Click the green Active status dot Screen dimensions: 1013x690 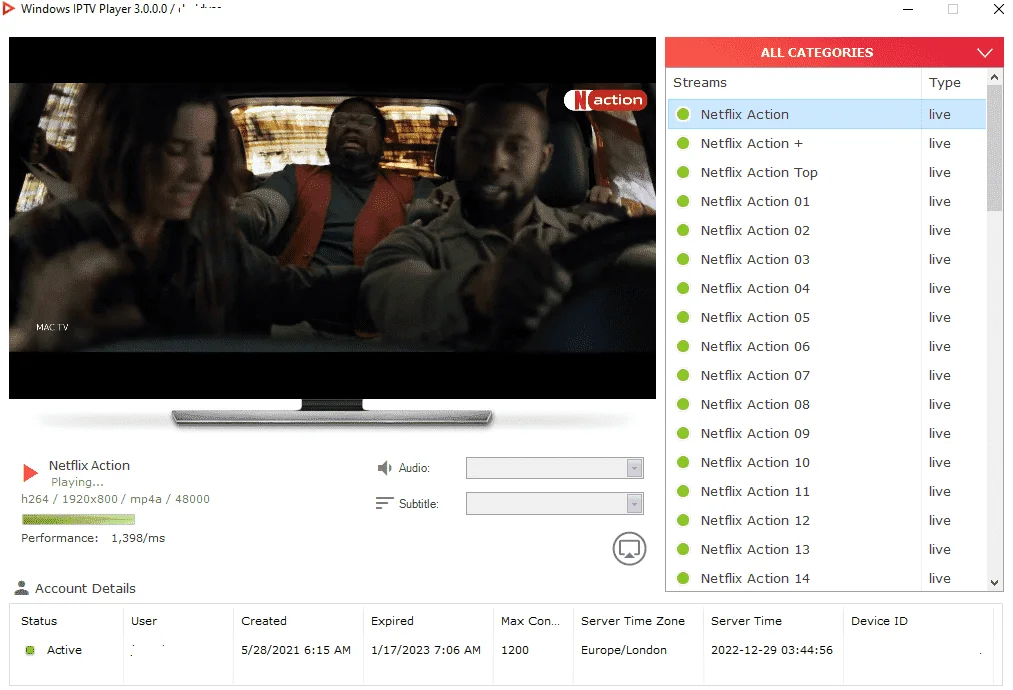30,650
